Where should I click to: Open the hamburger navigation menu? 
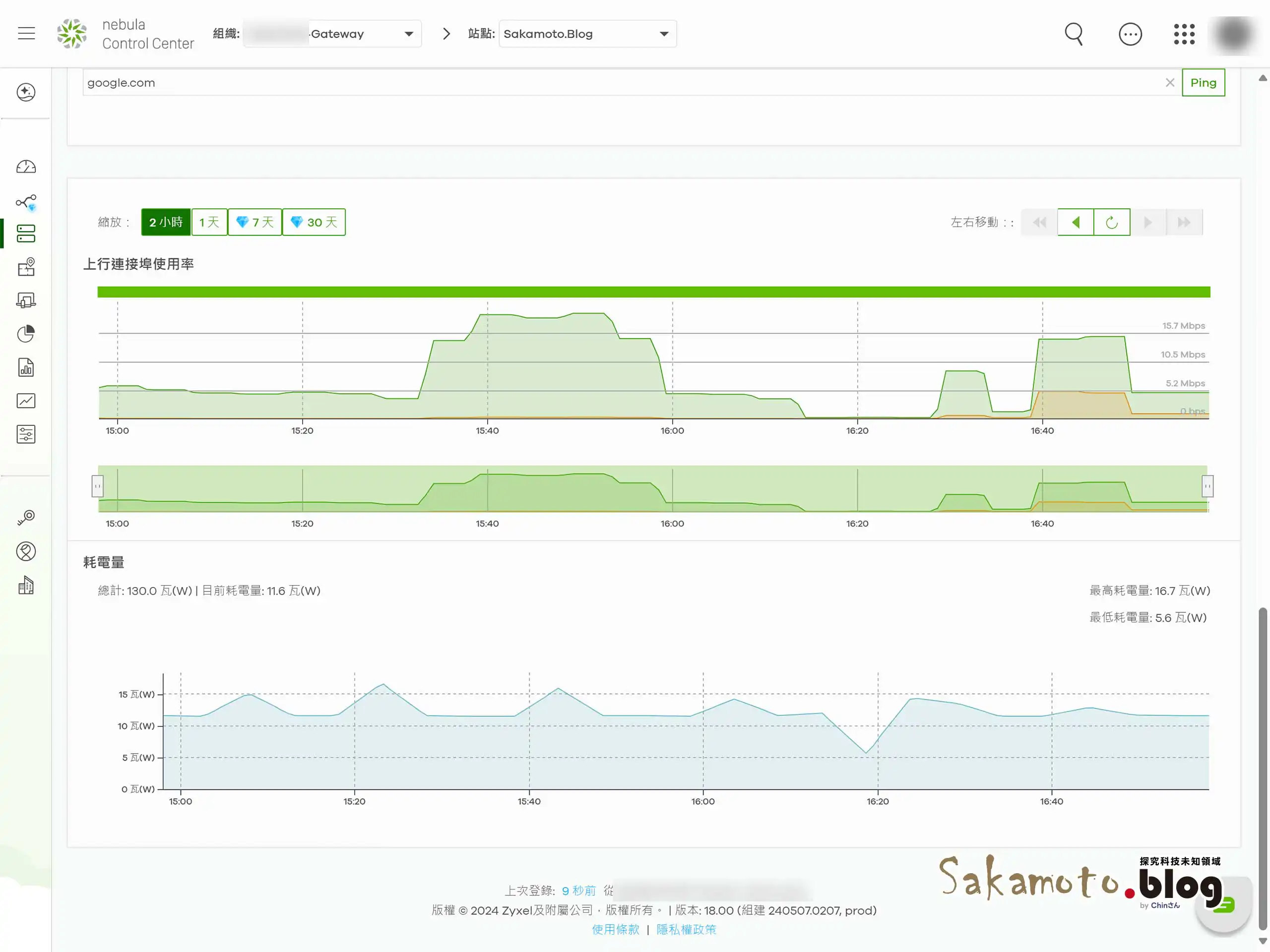[26, 33]
